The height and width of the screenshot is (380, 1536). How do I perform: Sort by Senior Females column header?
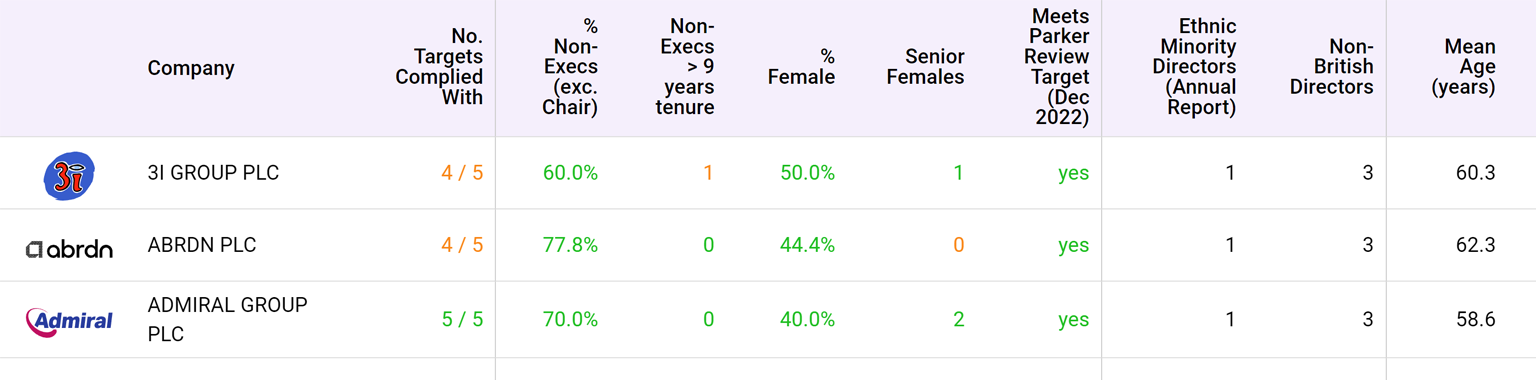click(925, 67)
